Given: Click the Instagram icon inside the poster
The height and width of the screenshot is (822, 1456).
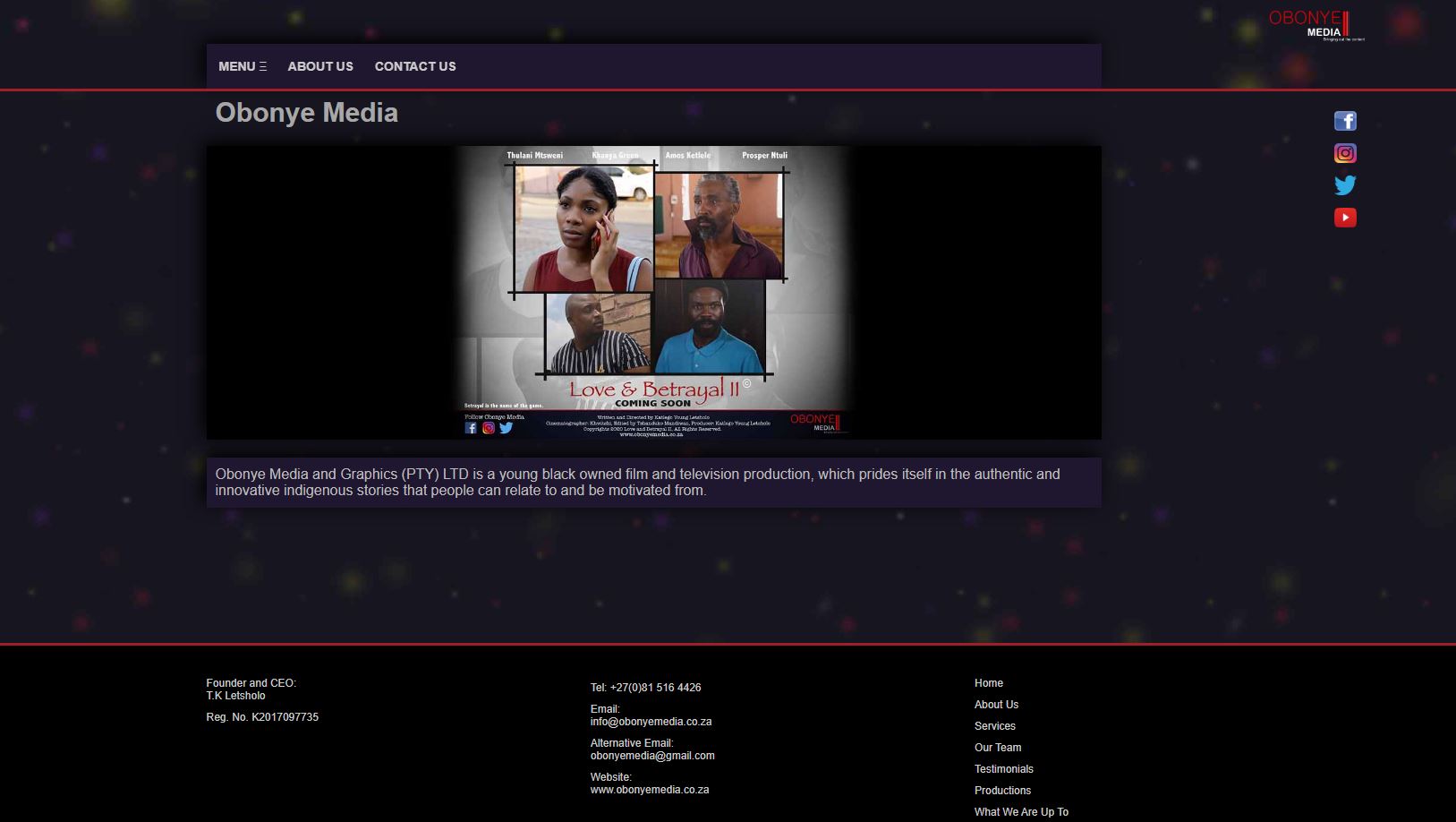Looking at the screenshot, I should pos(489,428).
